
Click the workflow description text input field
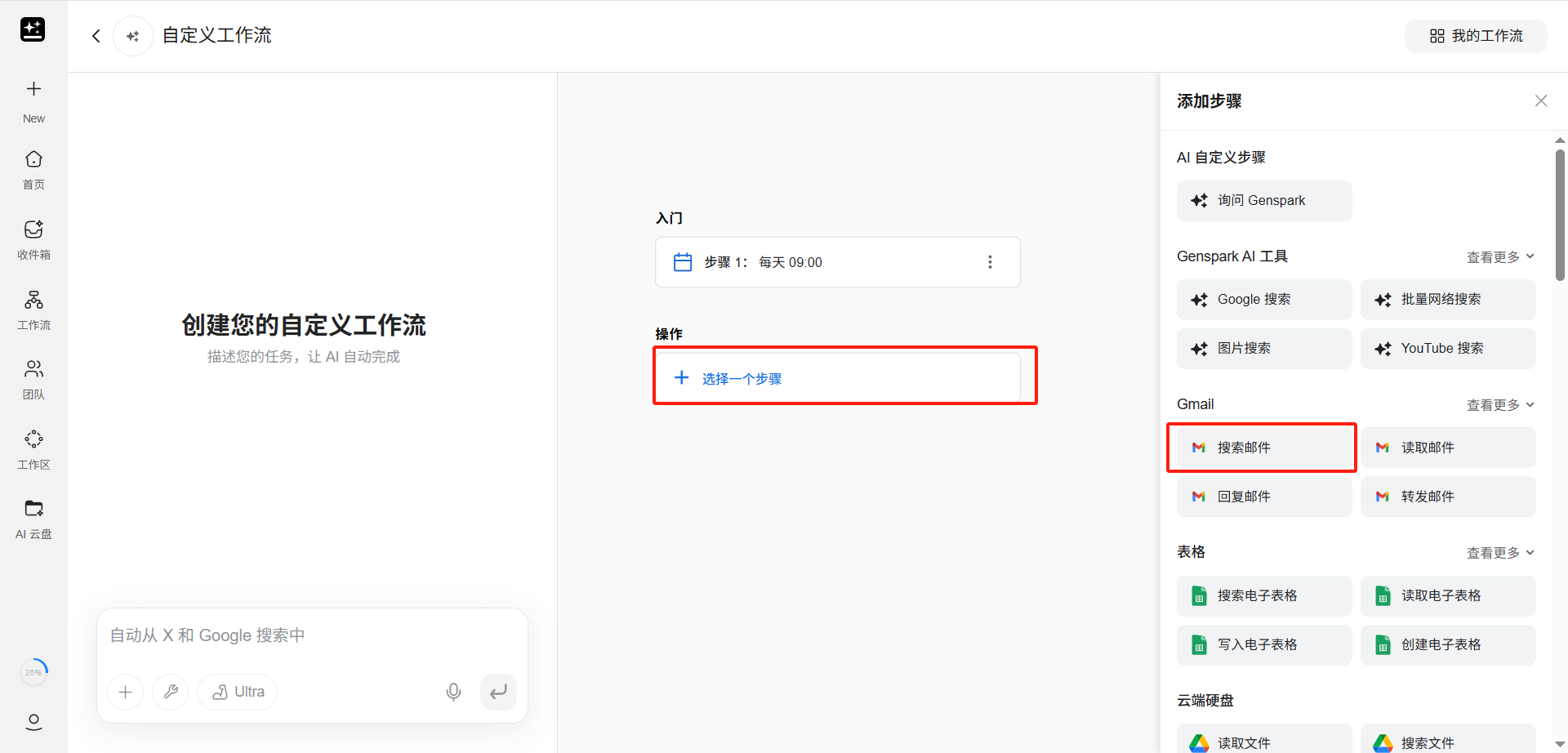[310, 635]
